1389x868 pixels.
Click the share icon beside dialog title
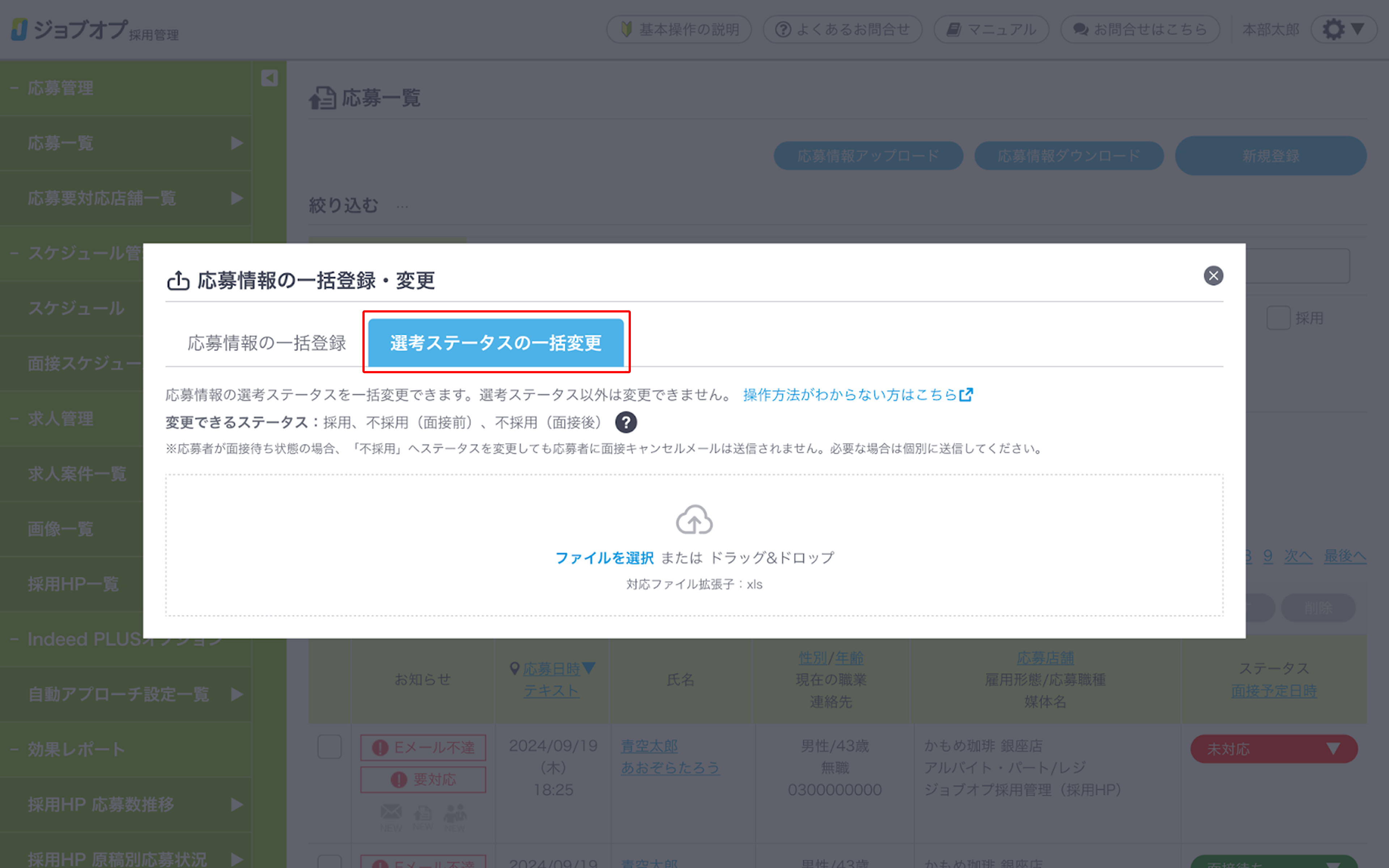point(178,281)
